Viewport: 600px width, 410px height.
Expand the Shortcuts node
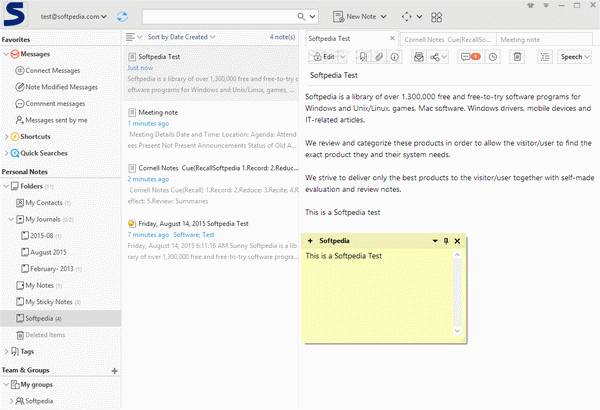point(6,136)
